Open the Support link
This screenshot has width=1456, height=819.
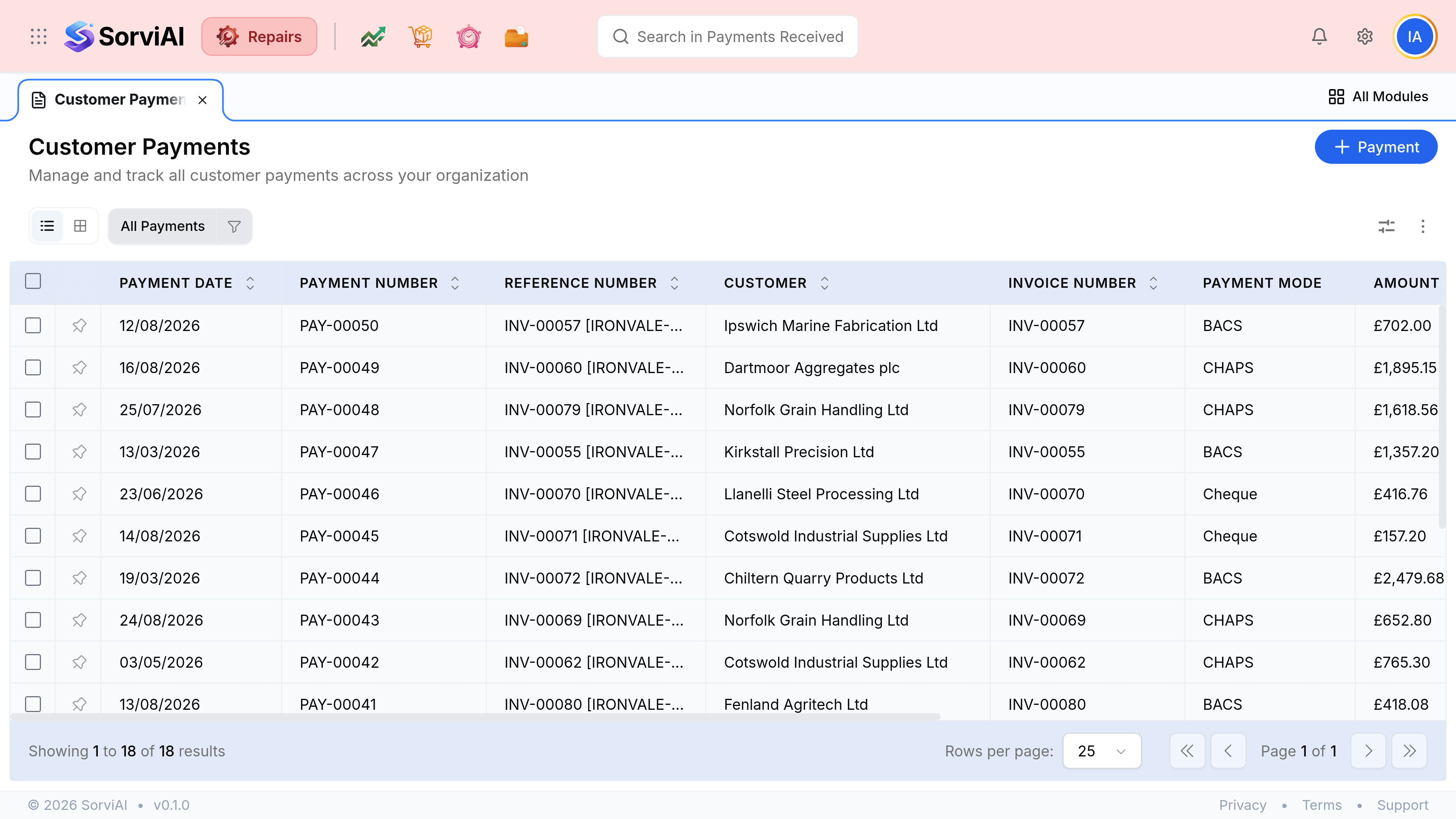(x=1402, y=805)
